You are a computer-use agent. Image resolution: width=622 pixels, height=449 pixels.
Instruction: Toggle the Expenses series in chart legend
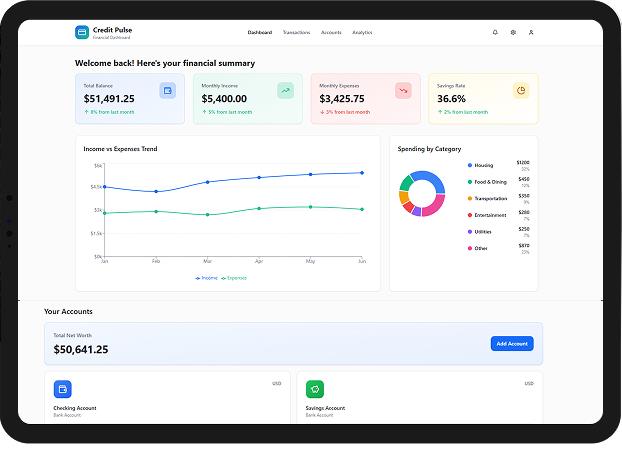[x=233, y=278]
